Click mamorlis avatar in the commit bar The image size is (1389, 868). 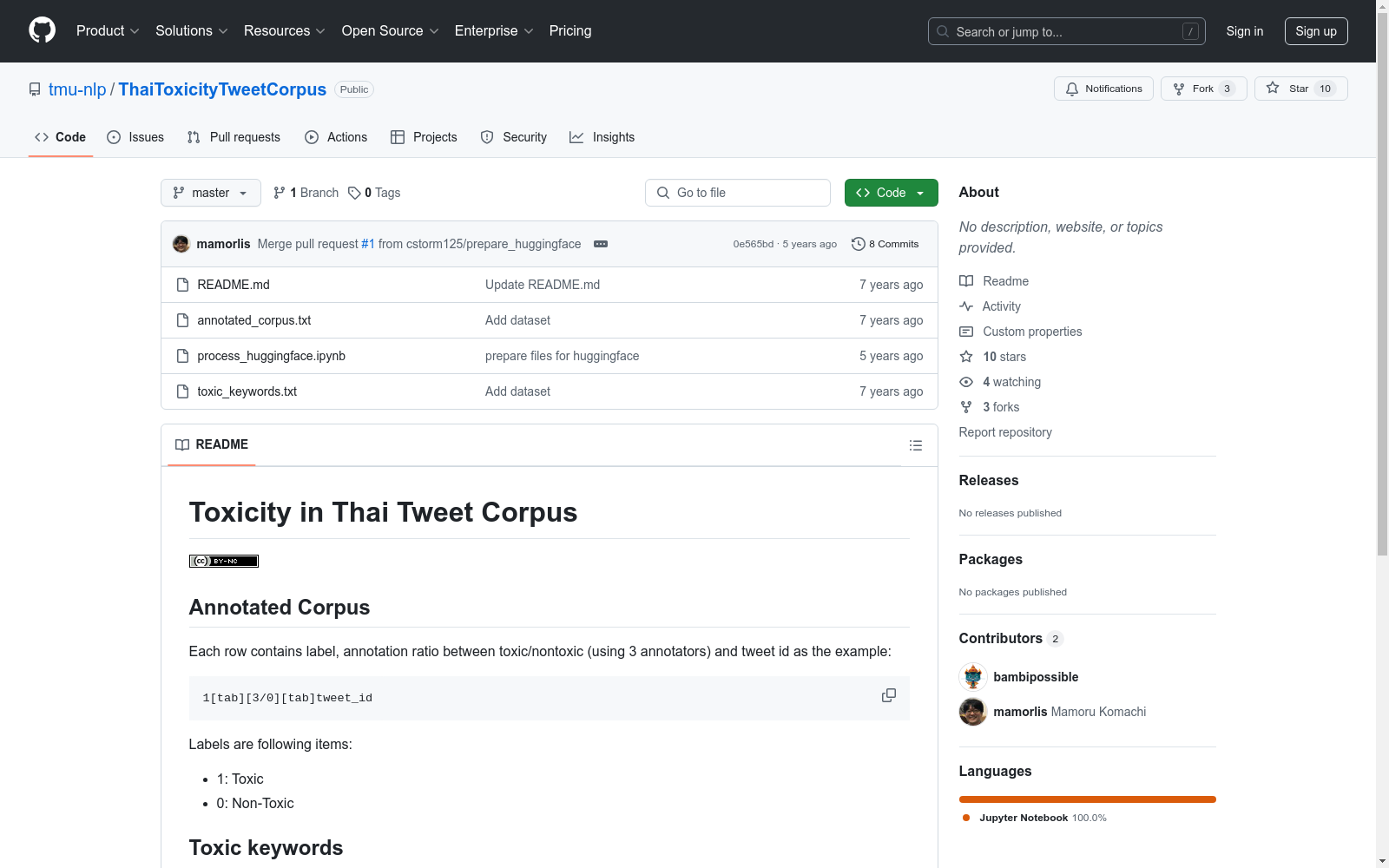coord(181,244)
